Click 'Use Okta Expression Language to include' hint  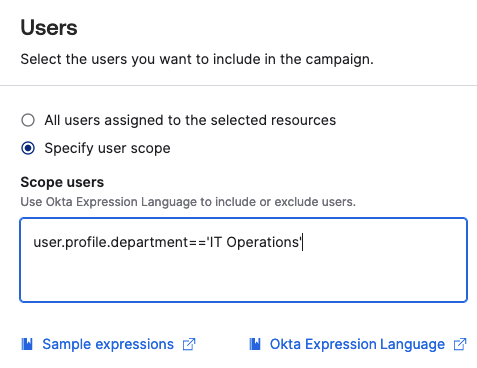[188, 202]
